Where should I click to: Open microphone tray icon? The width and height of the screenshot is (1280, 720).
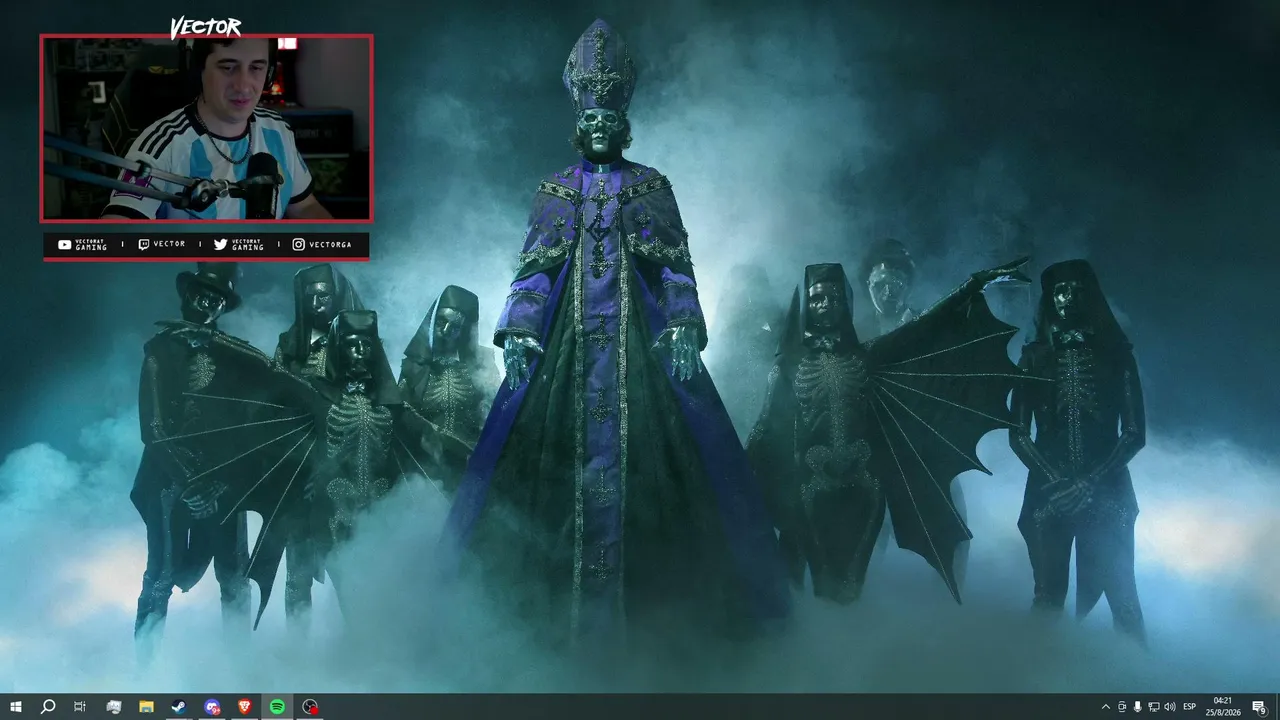tap(1138, 707)
